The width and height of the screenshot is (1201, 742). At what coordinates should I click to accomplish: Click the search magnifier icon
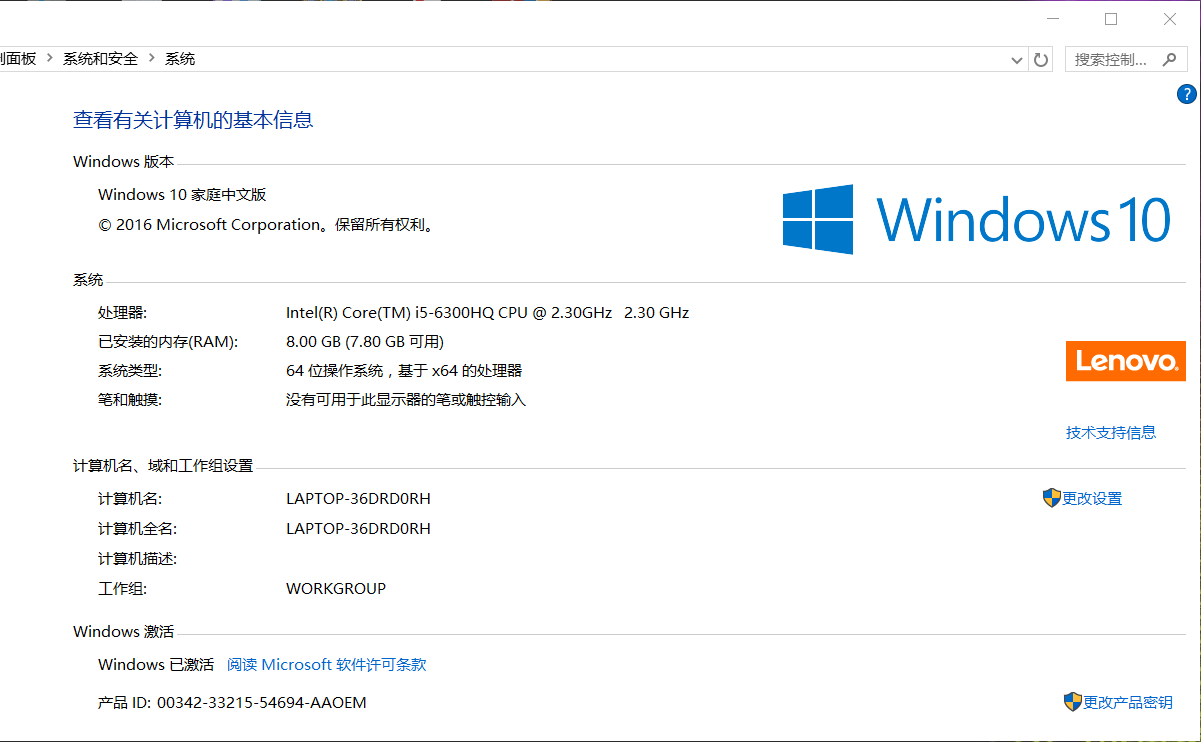click(x=1169, y=60)
